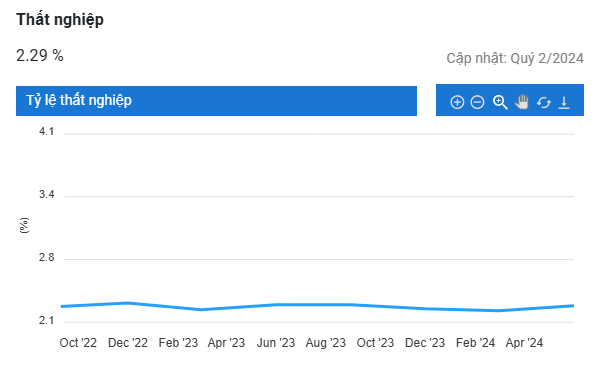The image size is (594, 367).
Task: Click the zoom out minus icon
Action: [477, 102]
